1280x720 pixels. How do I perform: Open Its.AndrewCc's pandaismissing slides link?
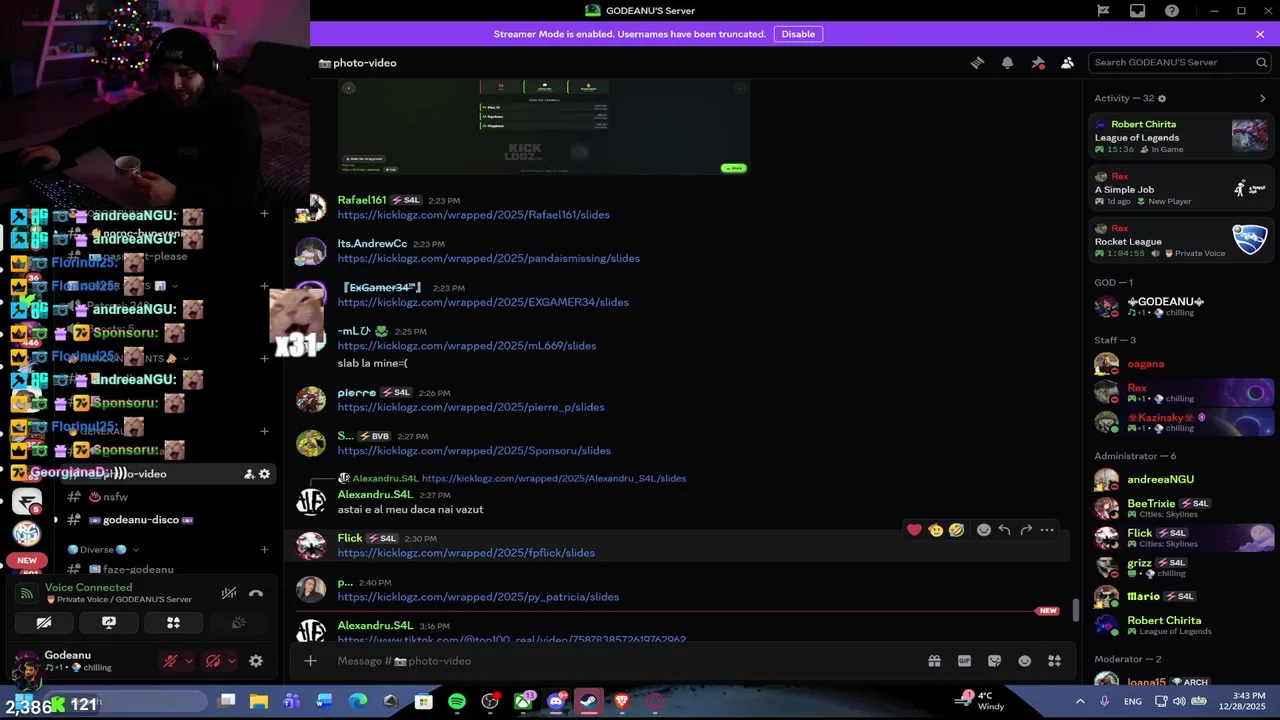(x=488, y=258)
